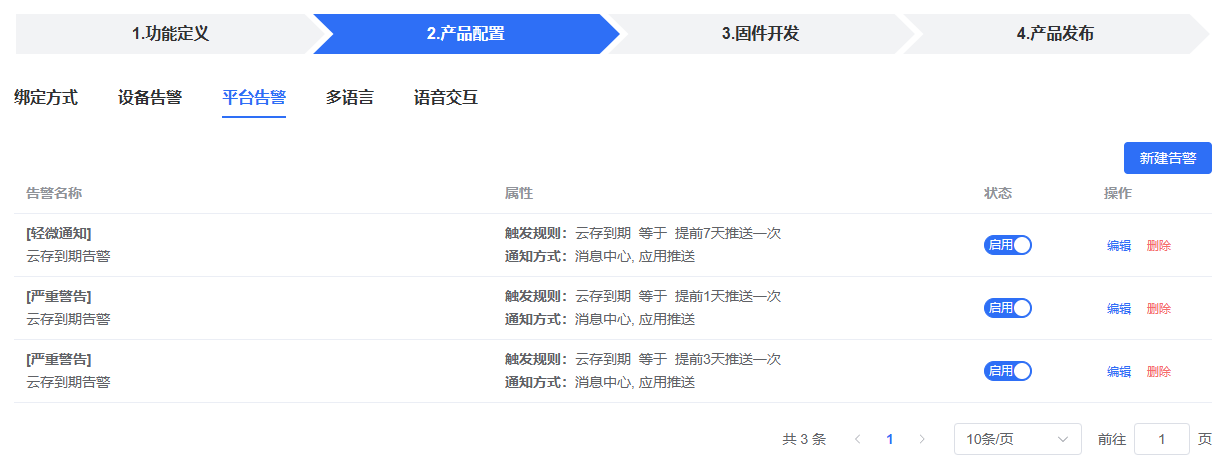Open step 3.固件开发
1225x463 pixels.
click(760, 34)
